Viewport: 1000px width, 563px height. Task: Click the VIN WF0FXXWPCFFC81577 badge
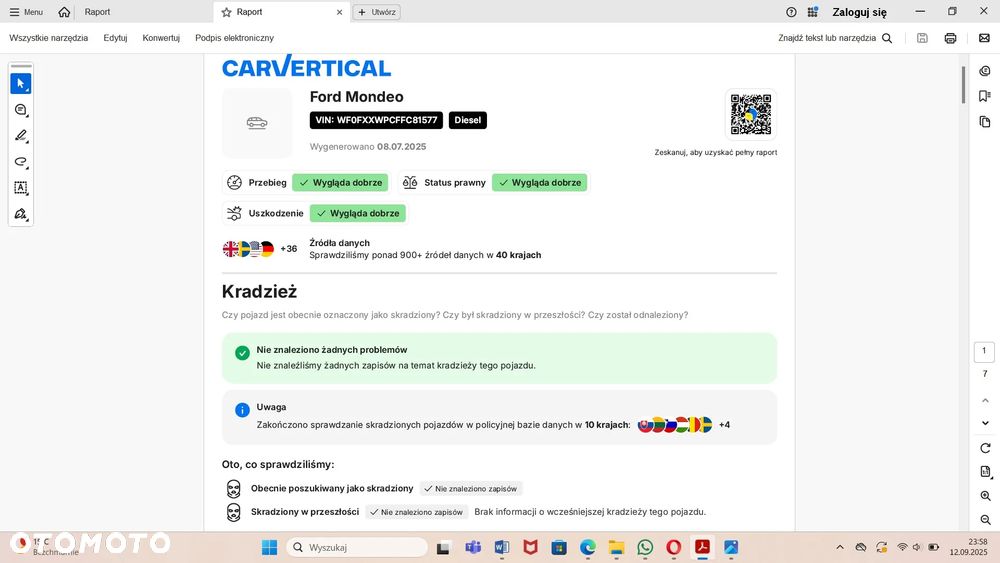(376, 120)
